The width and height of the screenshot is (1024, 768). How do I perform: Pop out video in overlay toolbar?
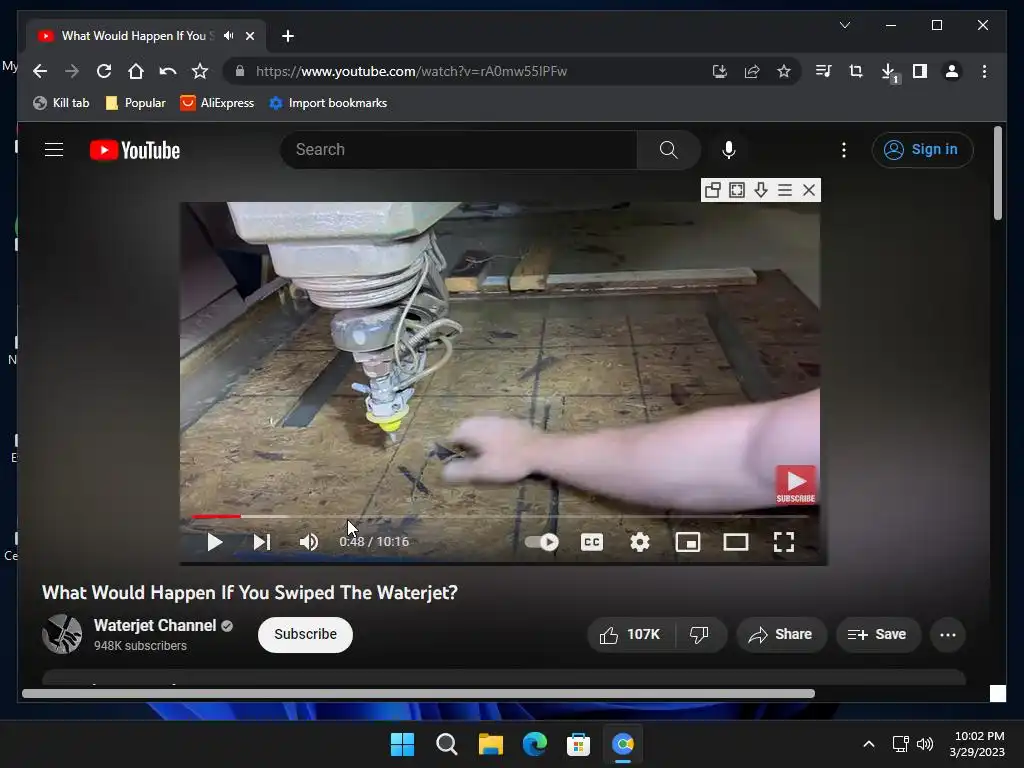pyautogui.click(x=712, y=190)
